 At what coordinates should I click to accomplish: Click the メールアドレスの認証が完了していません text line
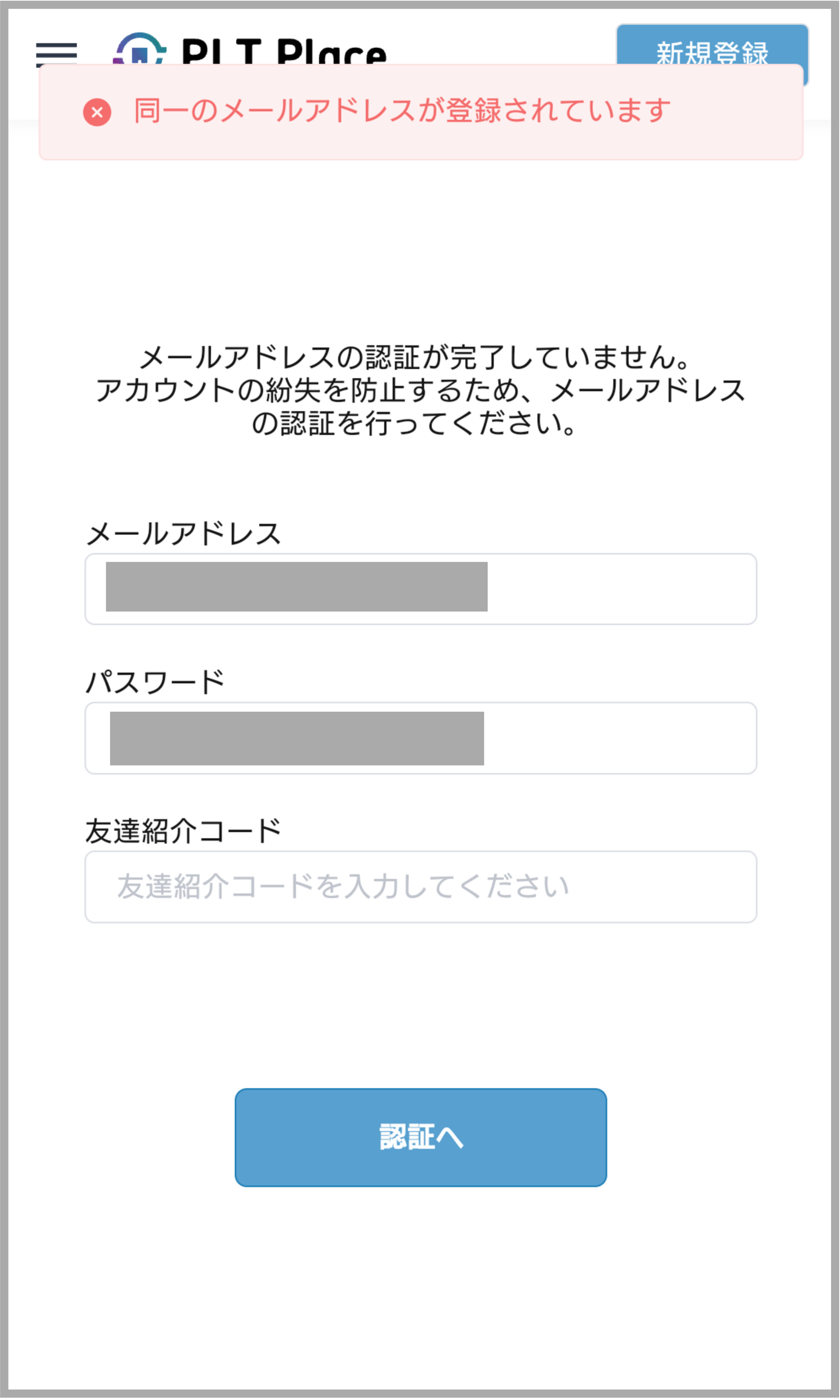click(415, 358)
